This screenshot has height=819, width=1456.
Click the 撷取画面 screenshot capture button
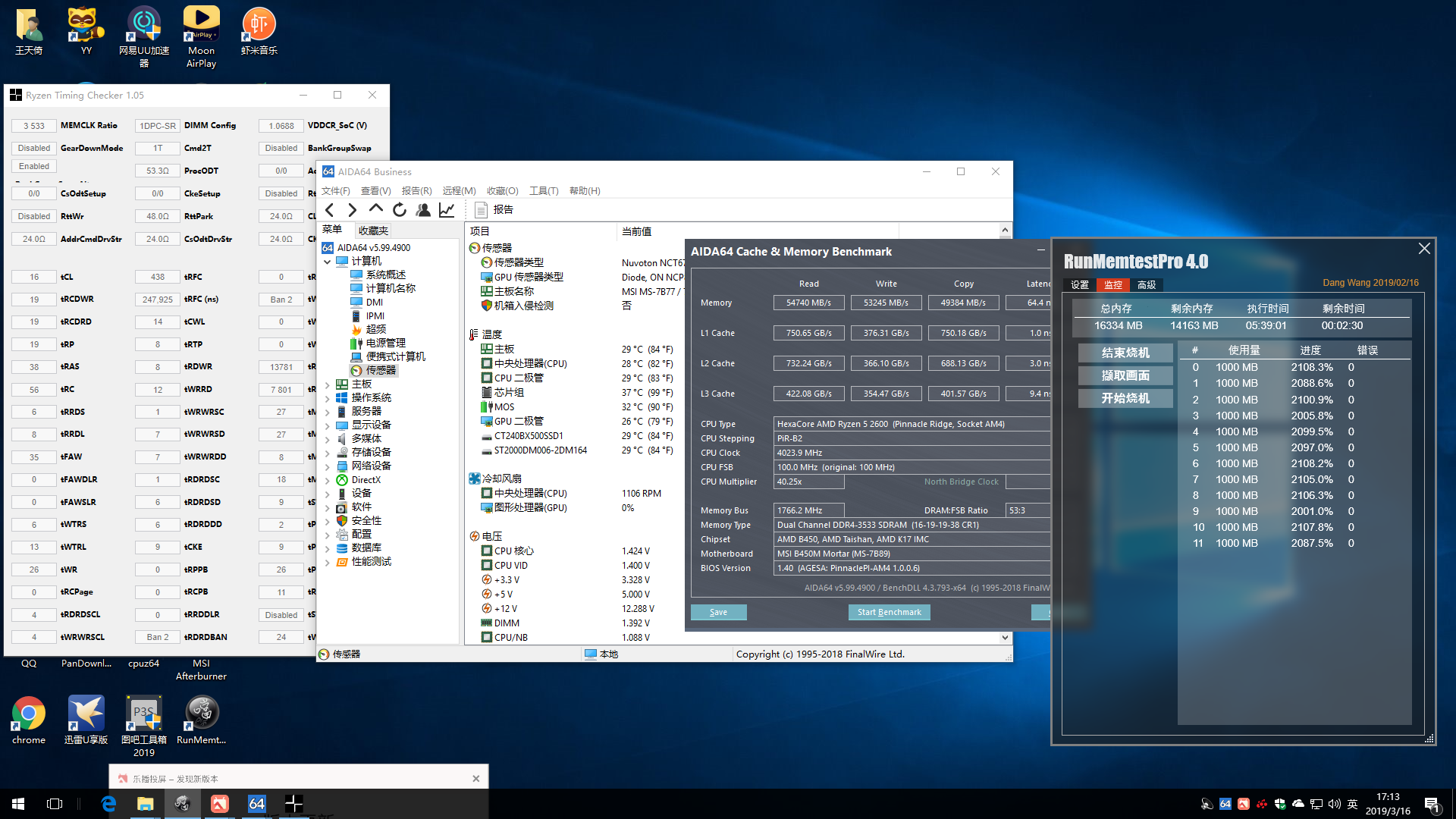coord(1125,375)
